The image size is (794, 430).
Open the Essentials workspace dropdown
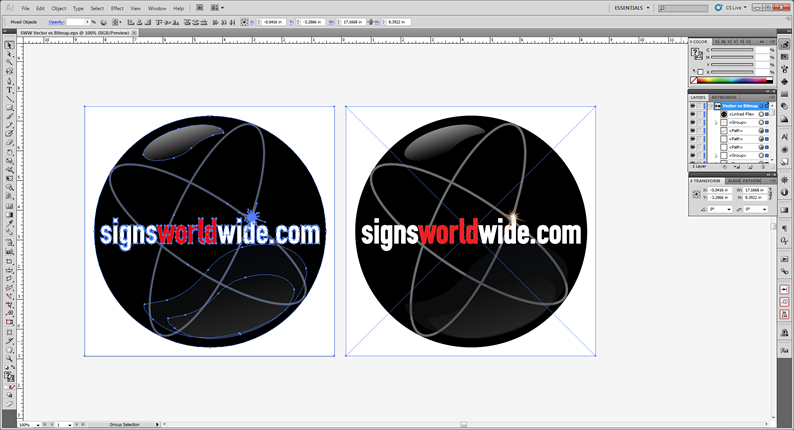coord(632,8)
